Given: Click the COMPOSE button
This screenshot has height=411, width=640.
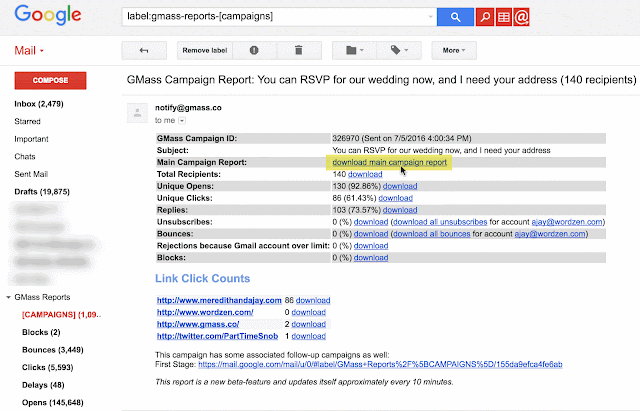Looking at the screenshot, I should (x=50, y=80).
